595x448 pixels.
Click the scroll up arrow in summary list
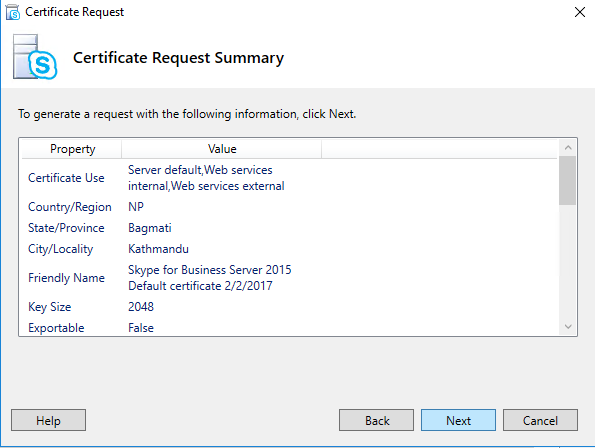point(568,148)
